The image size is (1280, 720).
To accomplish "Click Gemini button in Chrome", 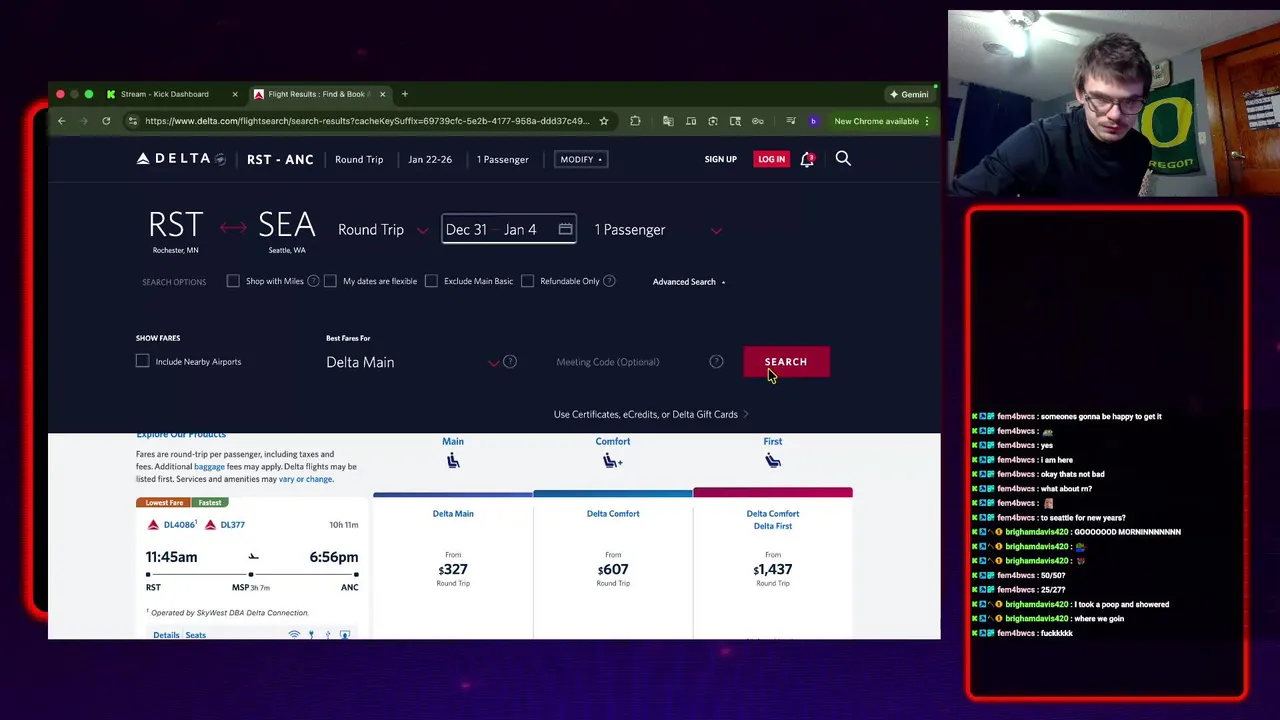I will click(909, 94).
